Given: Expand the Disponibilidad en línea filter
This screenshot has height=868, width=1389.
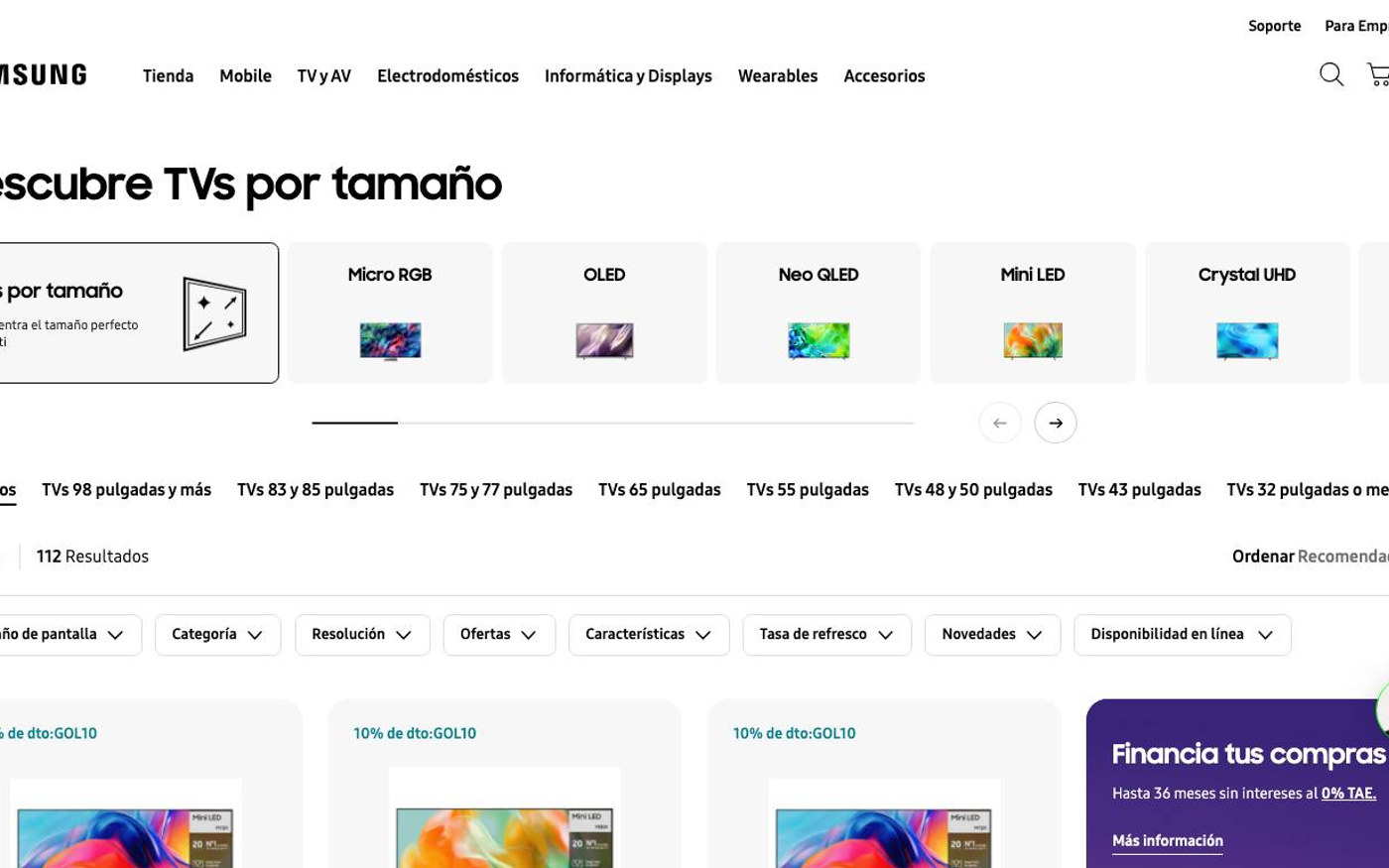Looking at the screenshot, I should pyautogui.click(x=1183, y=635).
